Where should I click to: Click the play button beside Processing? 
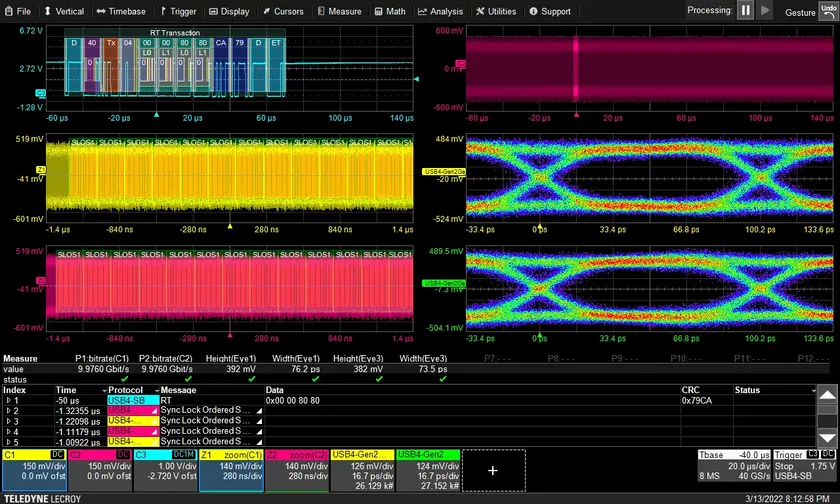coord(766,10)
